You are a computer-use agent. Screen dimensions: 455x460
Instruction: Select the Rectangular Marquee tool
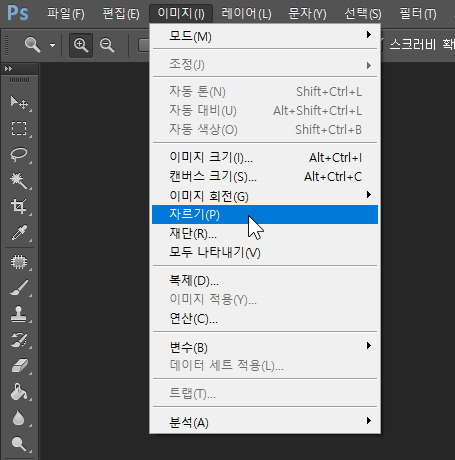pos(19,128)
